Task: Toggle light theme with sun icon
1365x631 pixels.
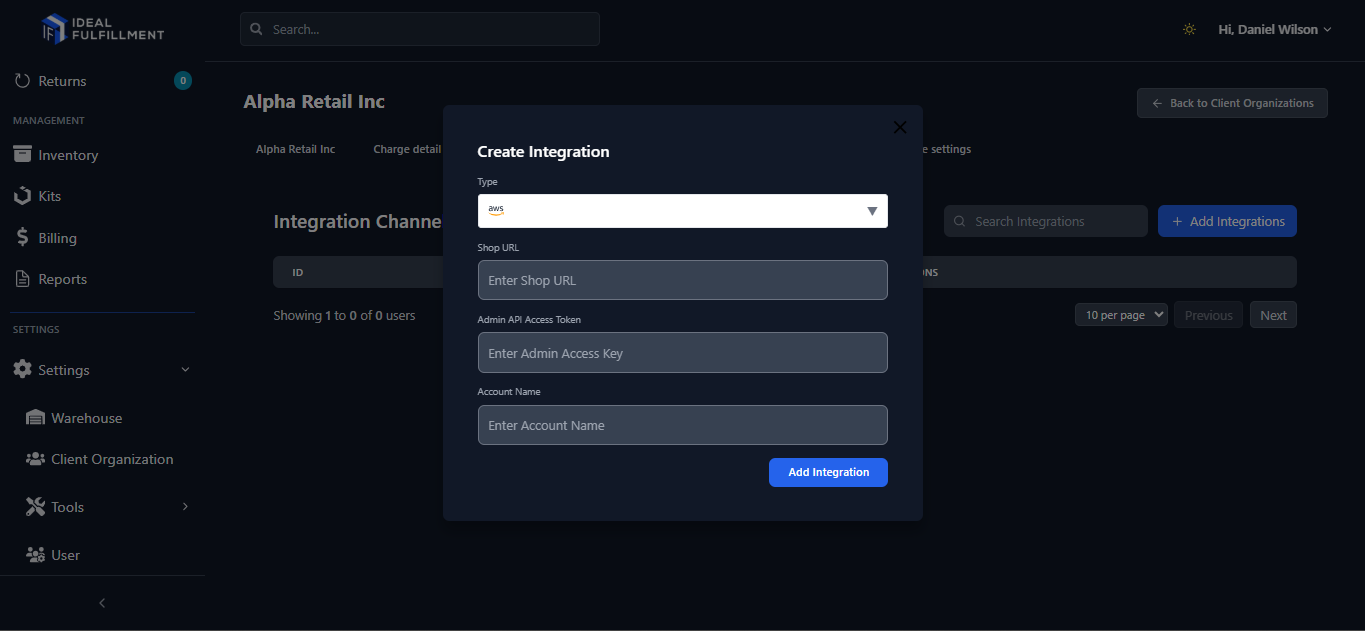Action: click(1189, 30)
